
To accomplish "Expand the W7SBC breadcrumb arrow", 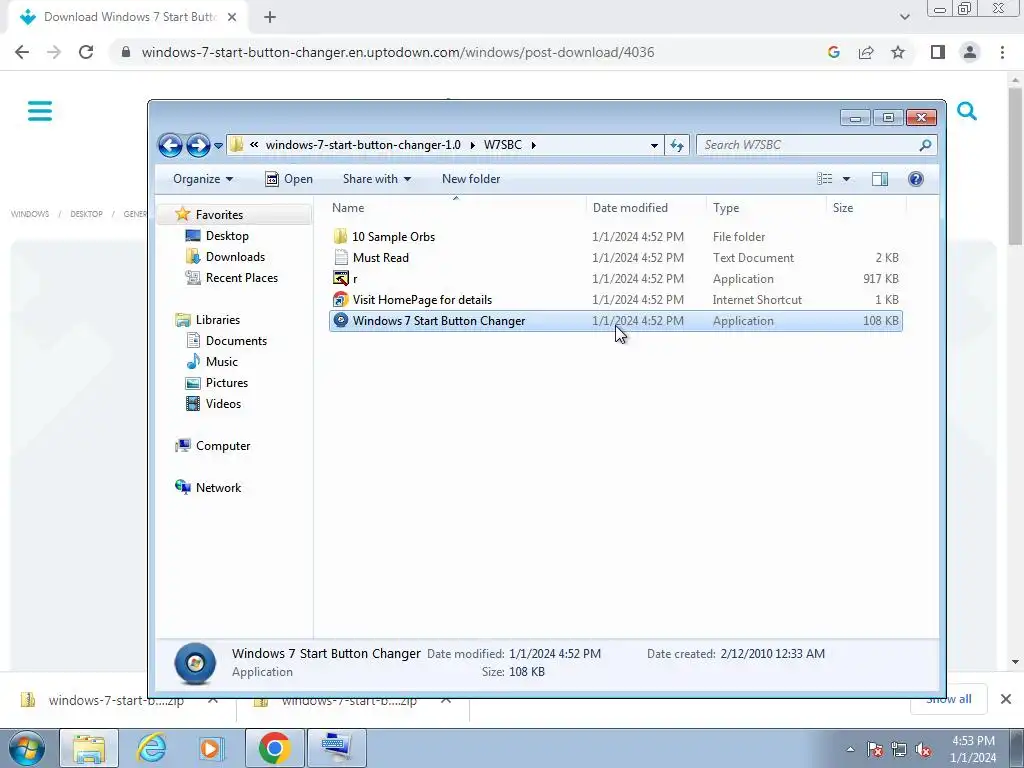I will 534,145.
